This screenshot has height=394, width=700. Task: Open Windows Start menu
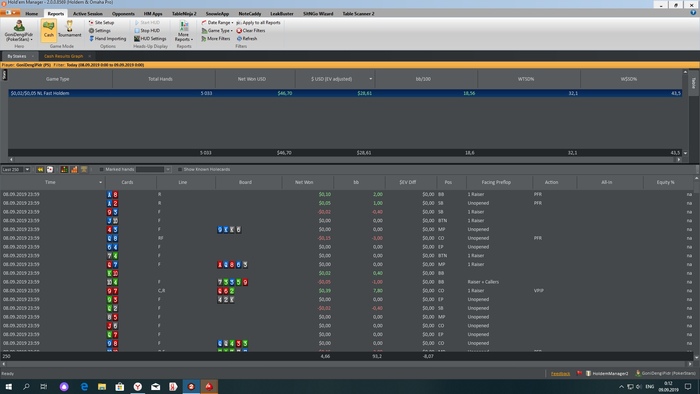click(8, 386)
